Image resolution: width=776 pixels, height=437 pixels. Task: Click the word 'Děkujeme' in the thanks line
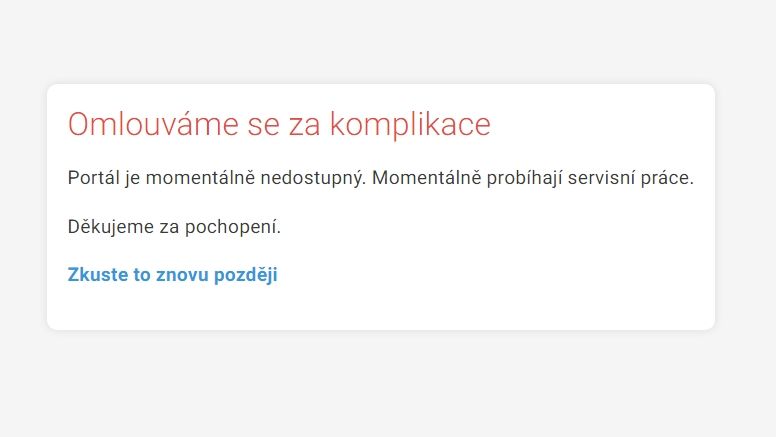click(110, 227)
